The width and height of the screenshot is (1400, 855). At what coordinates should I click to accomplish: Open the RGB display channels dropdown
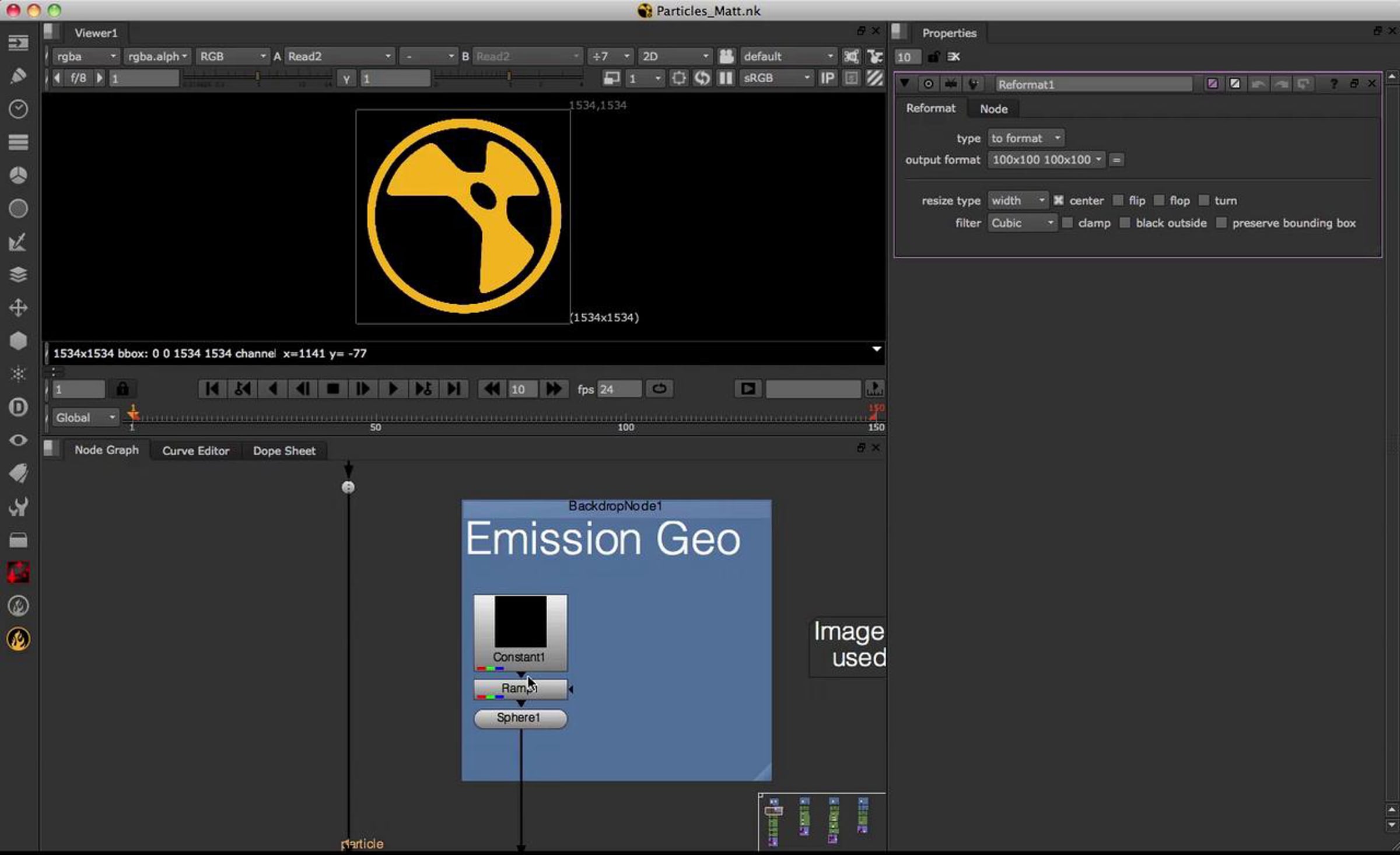pyautogui.click(x=232, y=57)
